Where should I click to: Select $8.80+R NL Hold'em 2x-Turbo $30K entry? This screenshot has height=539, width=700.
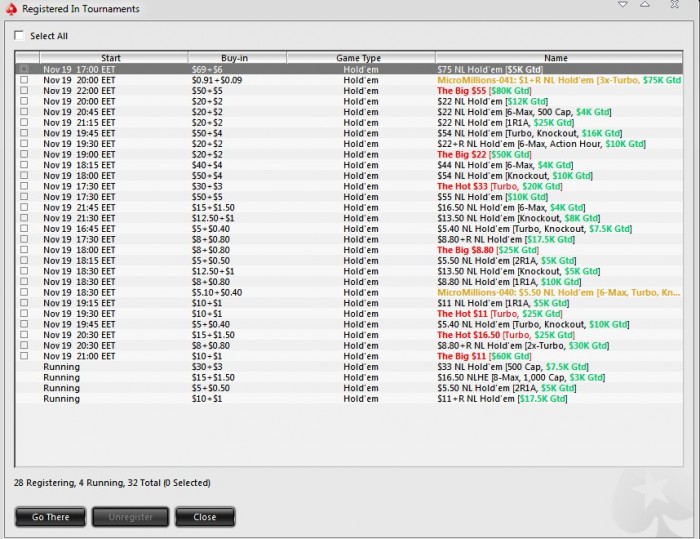[523, 346]
